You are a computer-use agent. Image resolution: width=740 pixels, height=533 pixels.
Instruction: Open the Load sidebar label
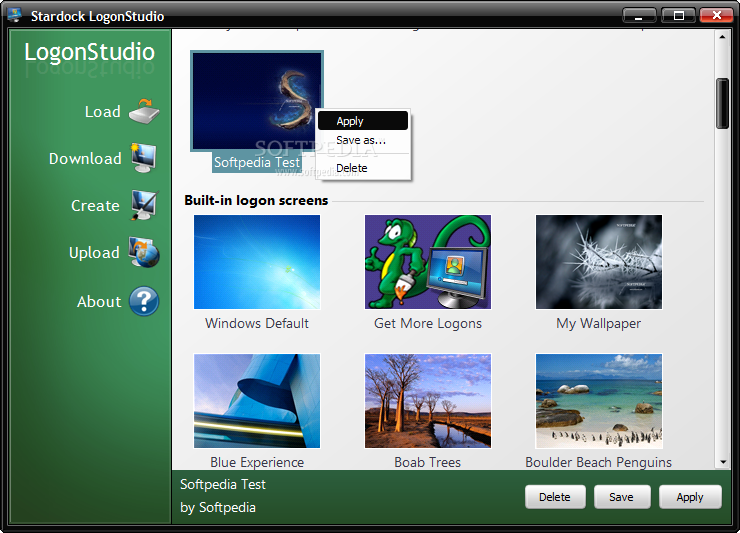(x=102, y=112)
